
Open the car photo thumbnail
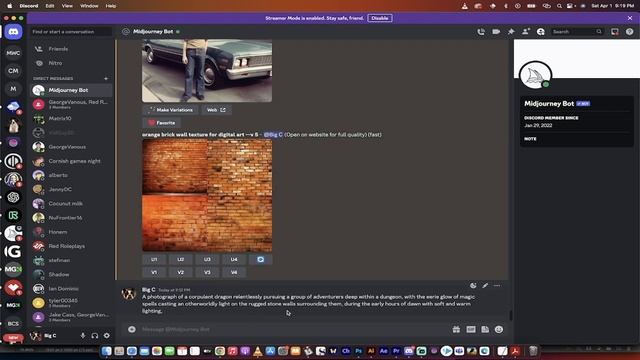(x=207, y=70)
